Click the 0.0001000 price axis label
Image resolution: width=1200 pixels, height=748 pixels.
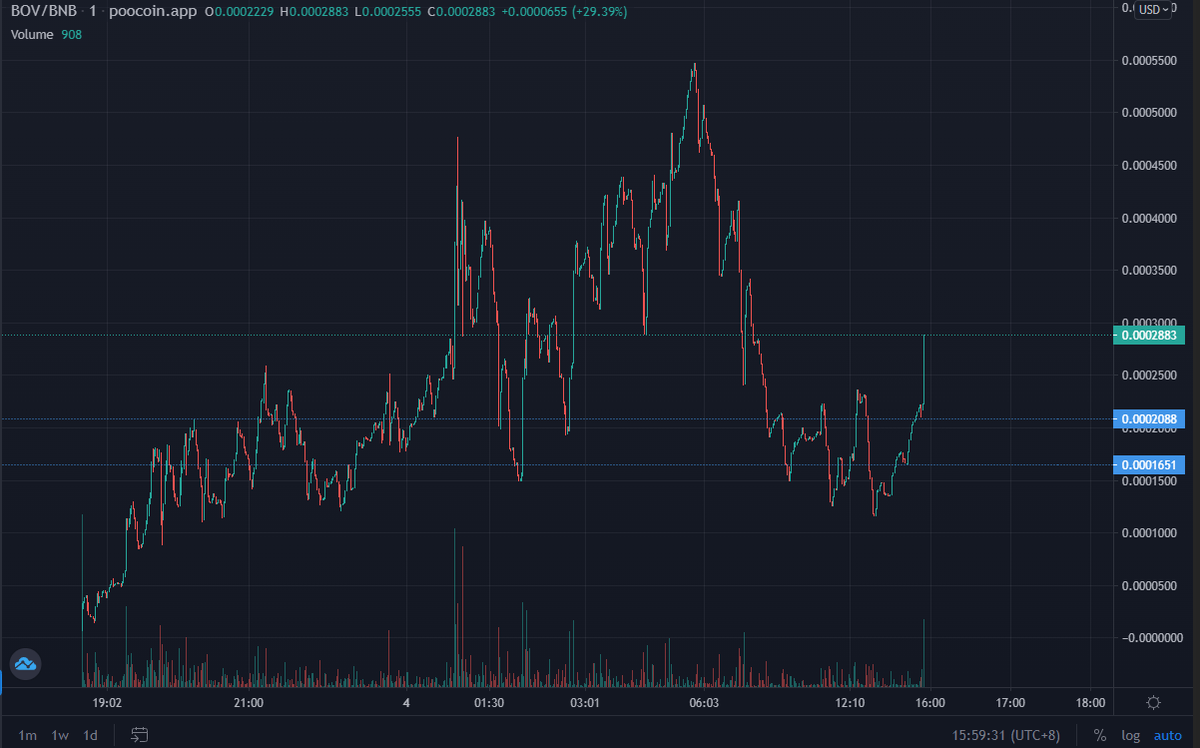point(1149,533)
